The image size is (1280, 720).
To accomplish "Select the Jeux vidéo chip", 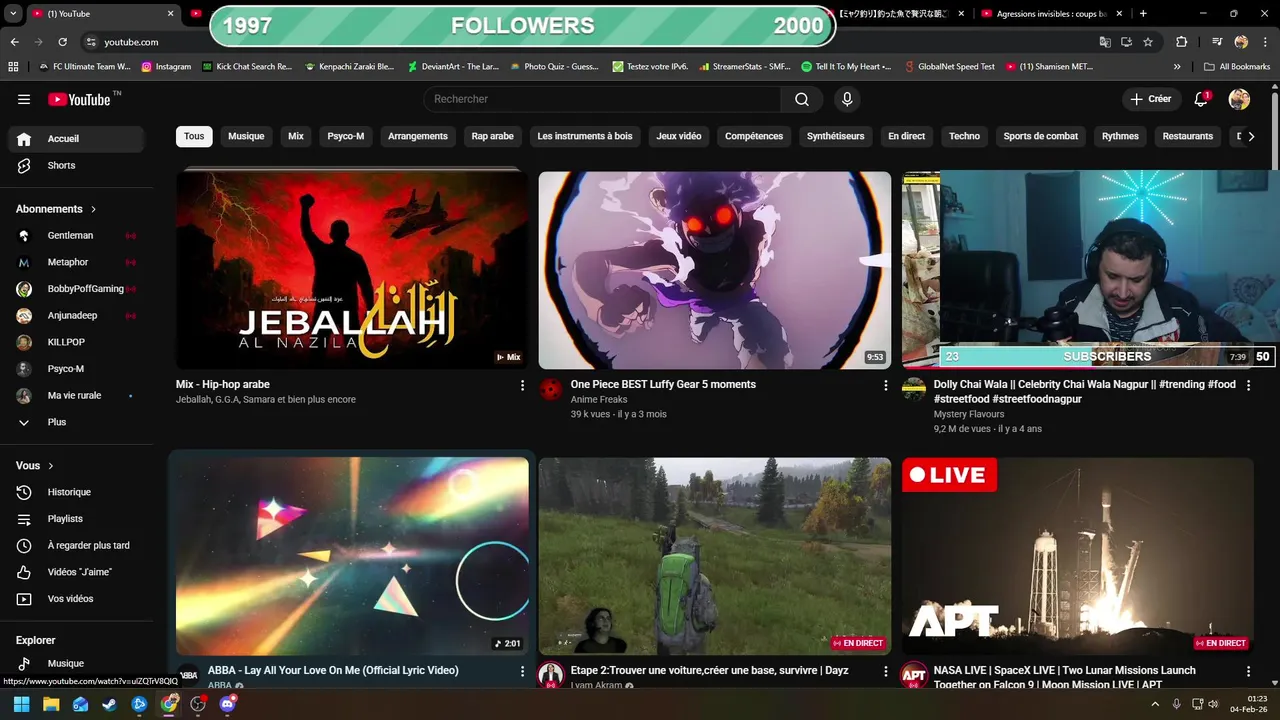I will pyautogui.click(x=679, y=136).
